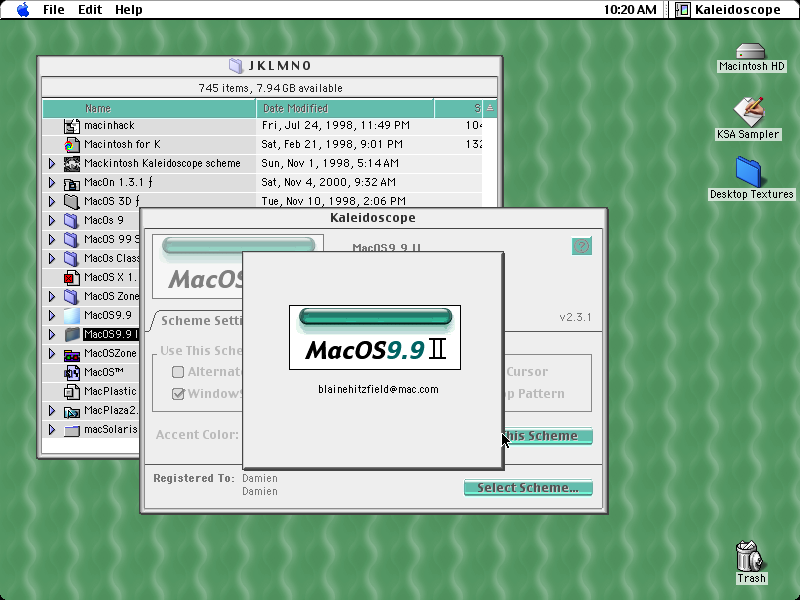Expand the macSolaris folder triangle

(52, 430)
